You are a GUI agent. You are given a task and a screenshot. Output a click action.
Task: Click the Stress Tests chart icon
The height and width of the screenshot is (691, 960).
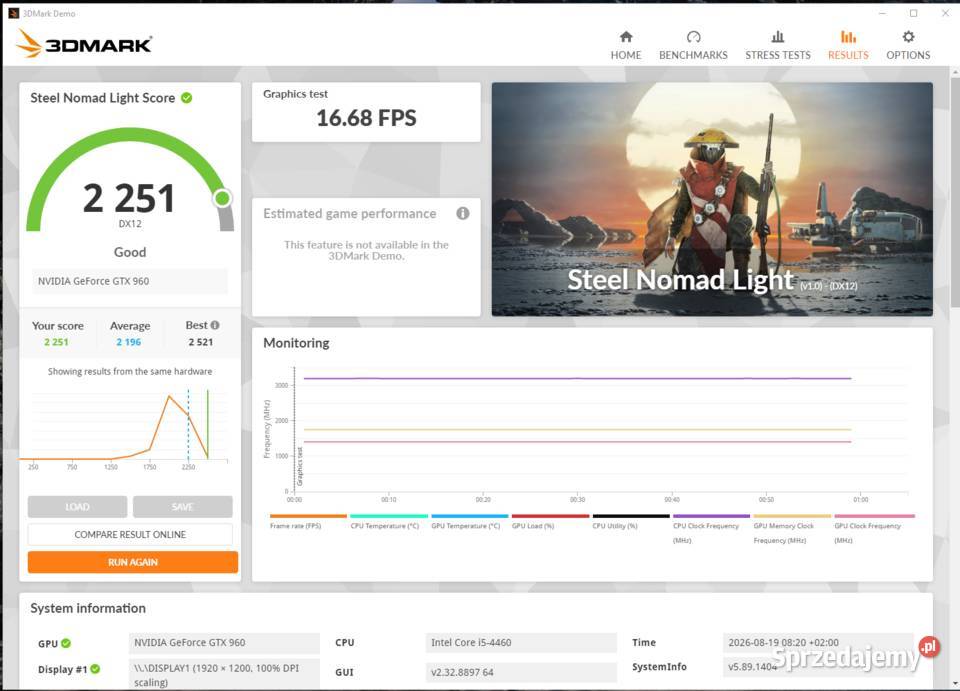(x=778, y=37)
